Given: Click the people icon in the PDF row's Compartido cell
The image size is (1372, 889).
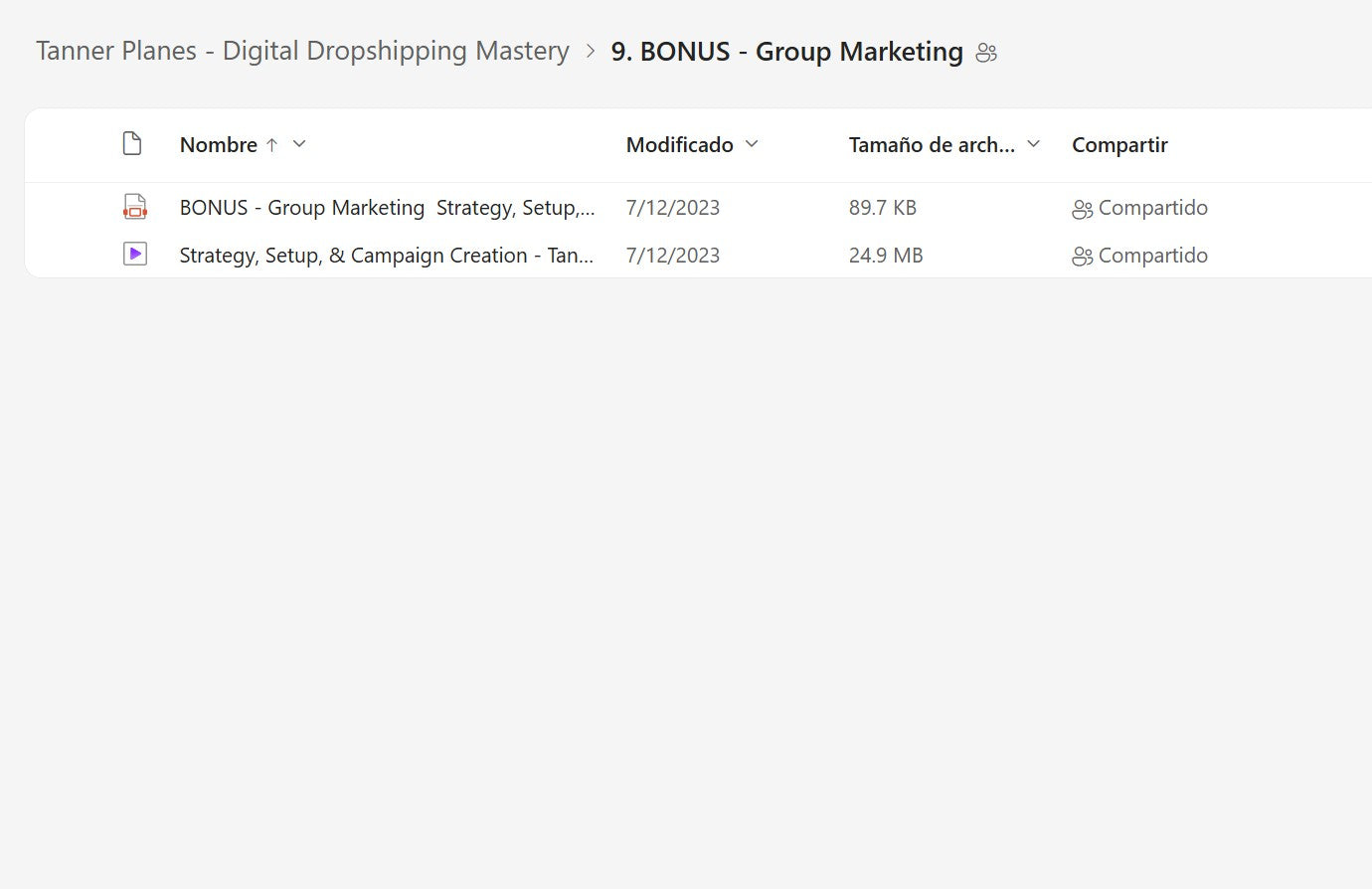Looking at the screenshot, I should 1082,209.
